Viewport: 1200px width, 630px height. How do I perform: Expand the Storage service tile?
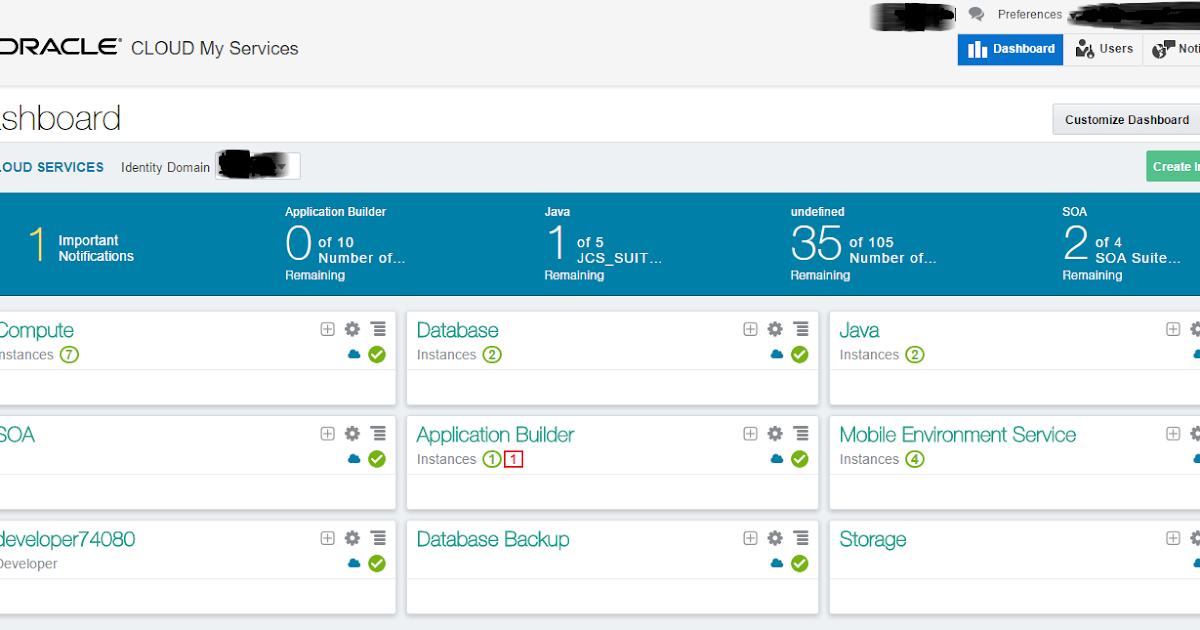click(1172, 538)
